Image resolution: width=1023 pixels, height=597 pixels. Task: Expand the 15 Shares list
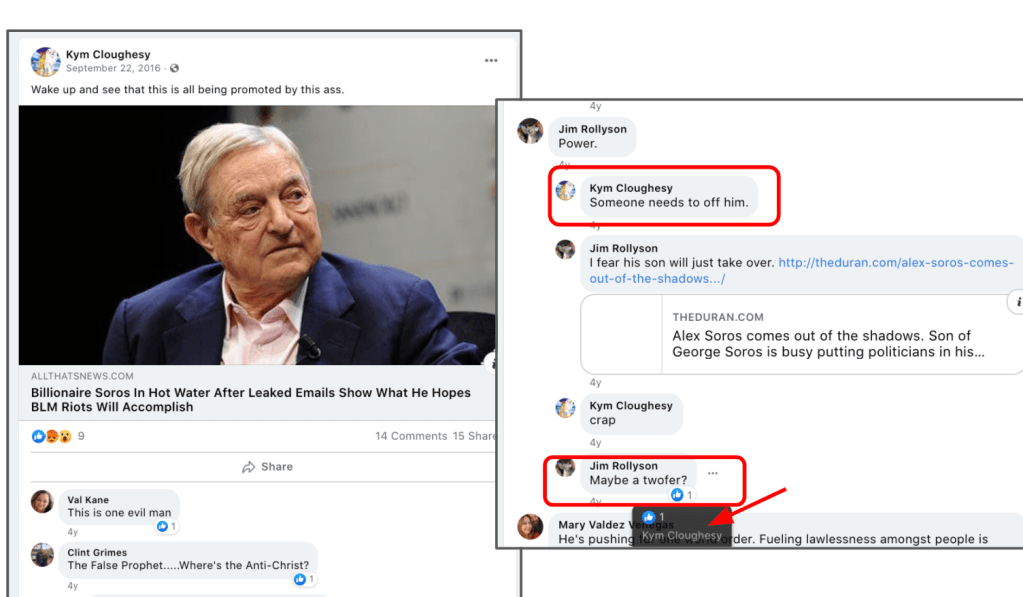pyautogui.click(x=476, y=436)
